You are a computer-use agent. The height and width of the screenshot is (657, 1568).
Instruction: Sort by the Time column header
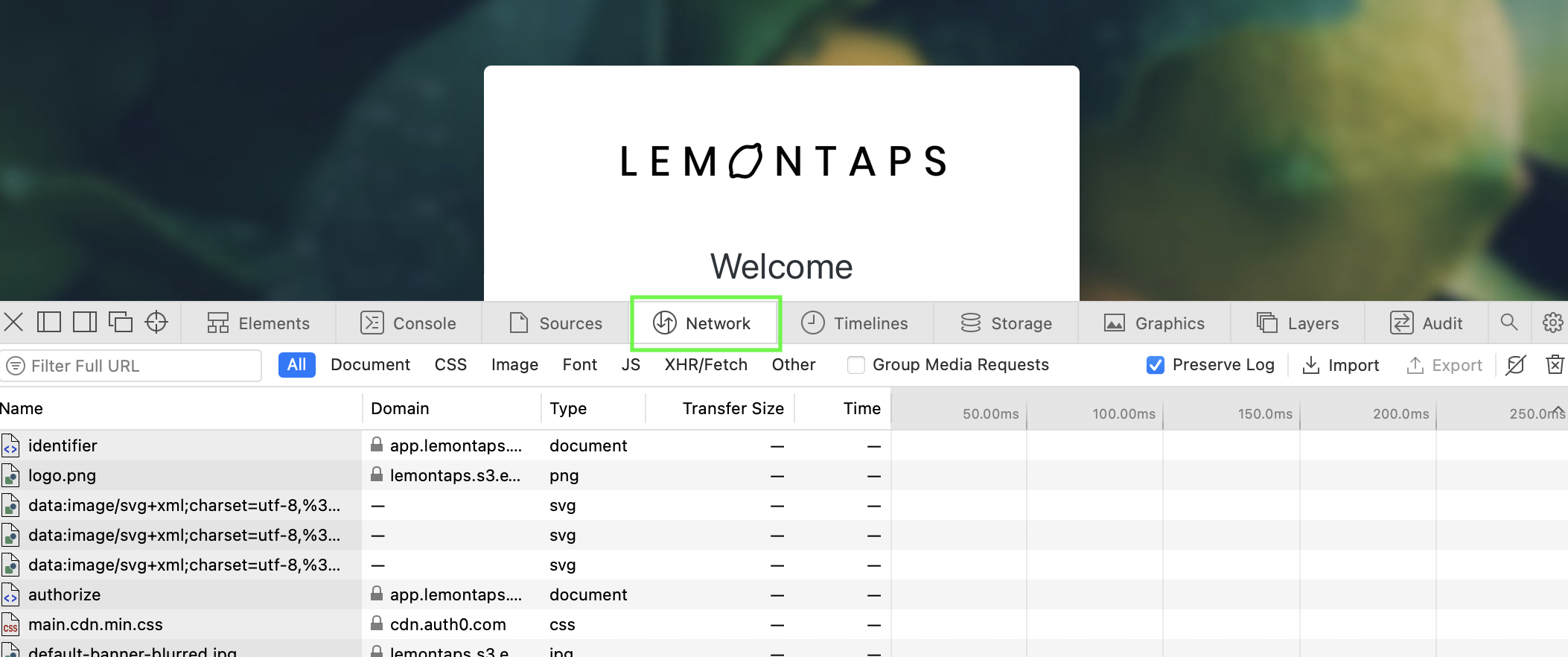coord(842,408)
